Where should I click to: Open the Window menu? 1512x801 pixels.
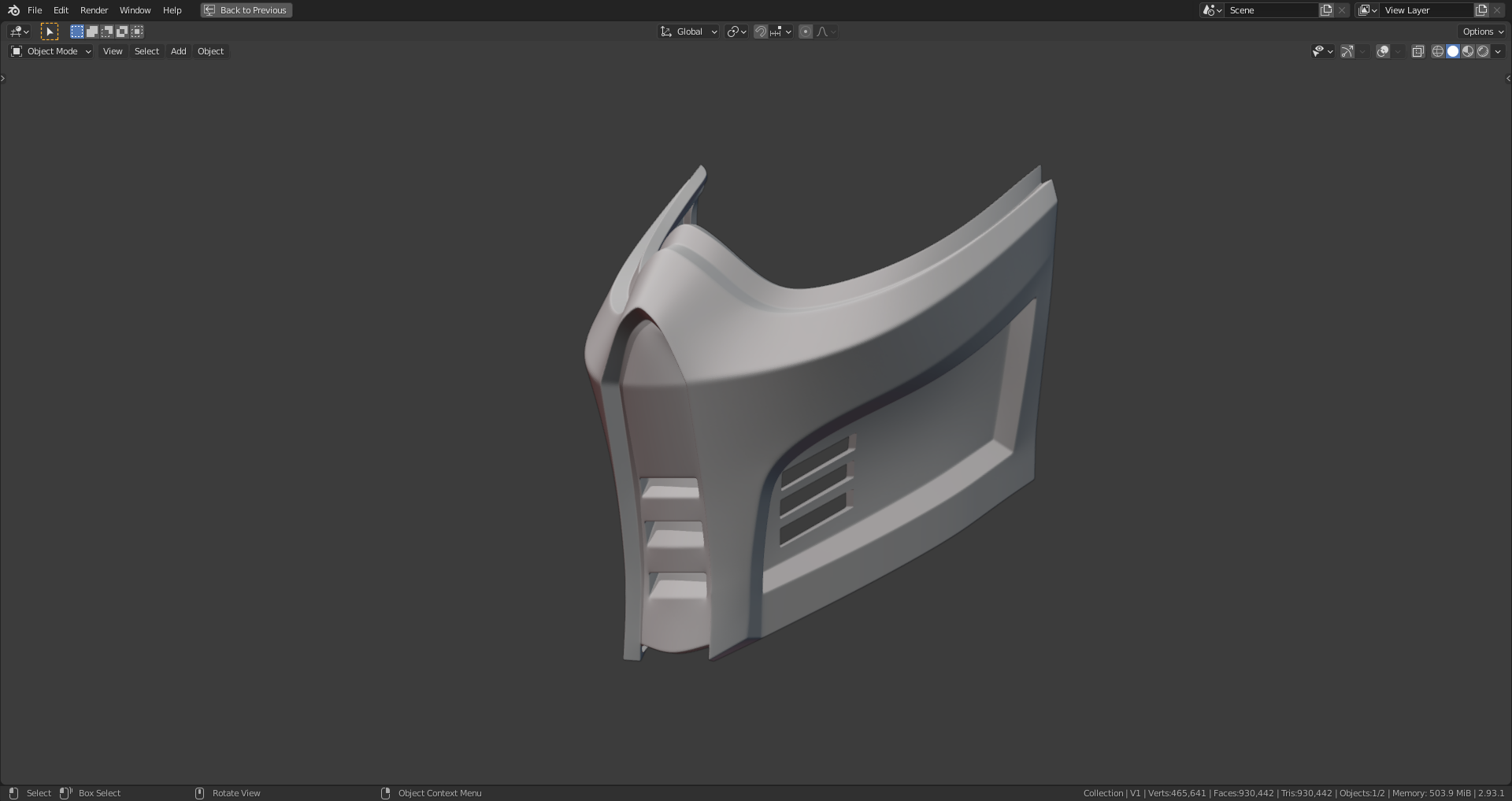(x=135, y=10)
